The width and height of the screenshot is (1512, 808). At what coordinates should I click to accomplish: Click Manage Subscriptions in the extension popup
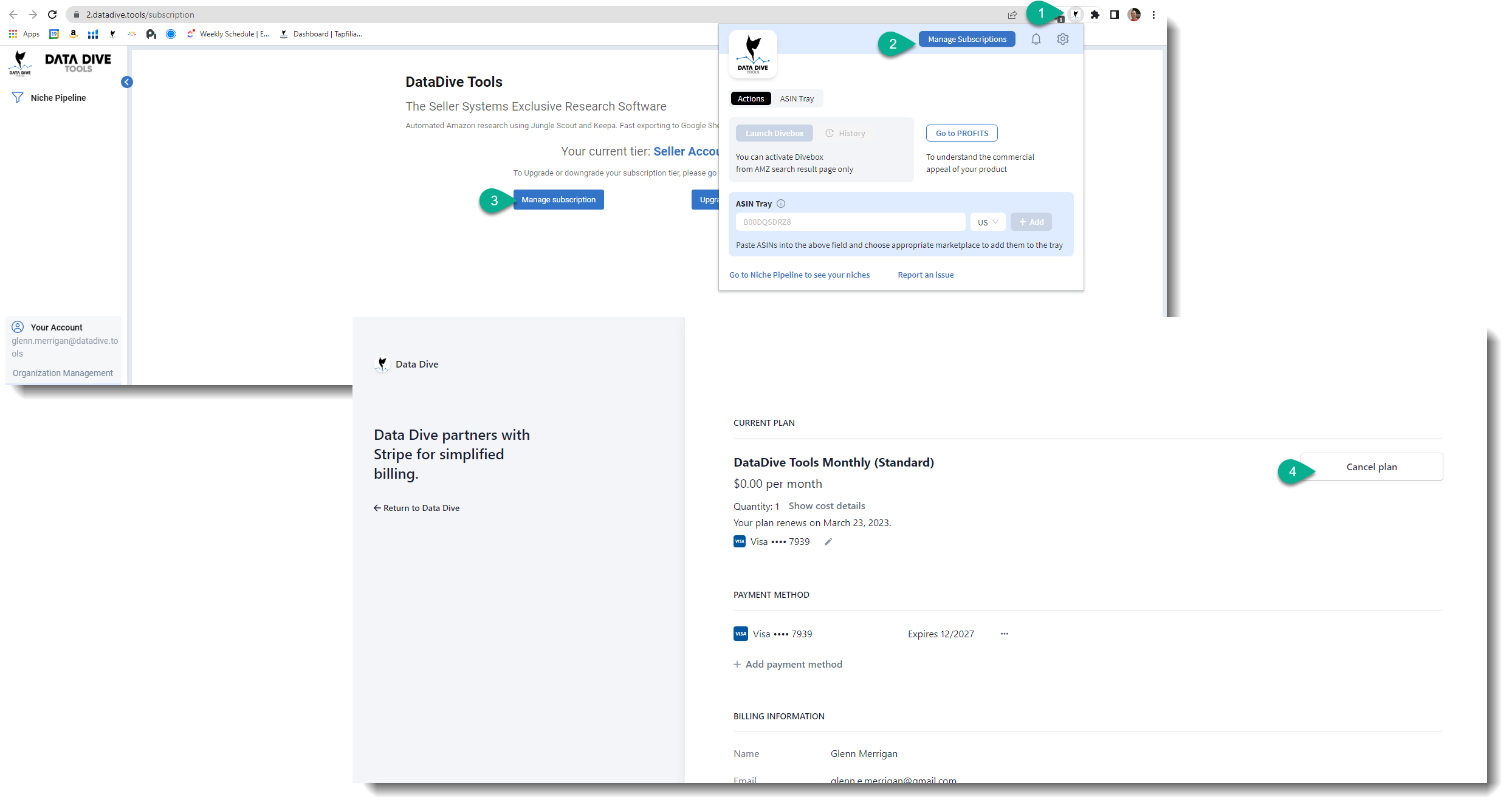tap(967, 39)
